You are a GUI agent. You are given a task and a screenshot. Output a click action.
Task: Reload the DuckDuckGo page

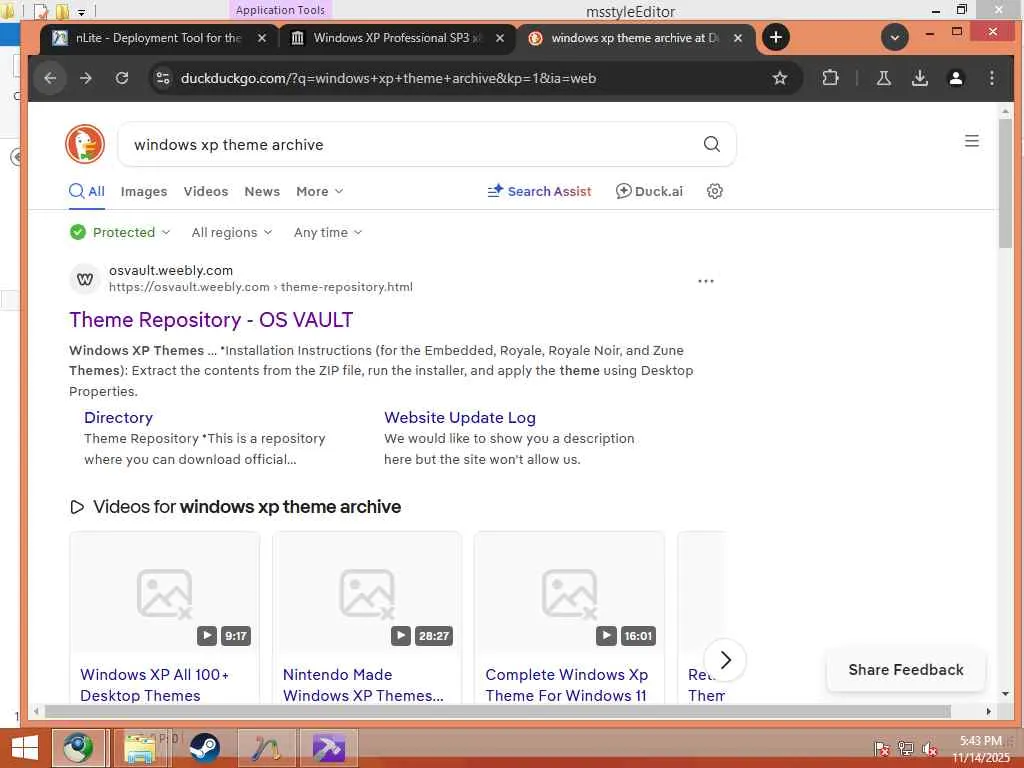121,78
